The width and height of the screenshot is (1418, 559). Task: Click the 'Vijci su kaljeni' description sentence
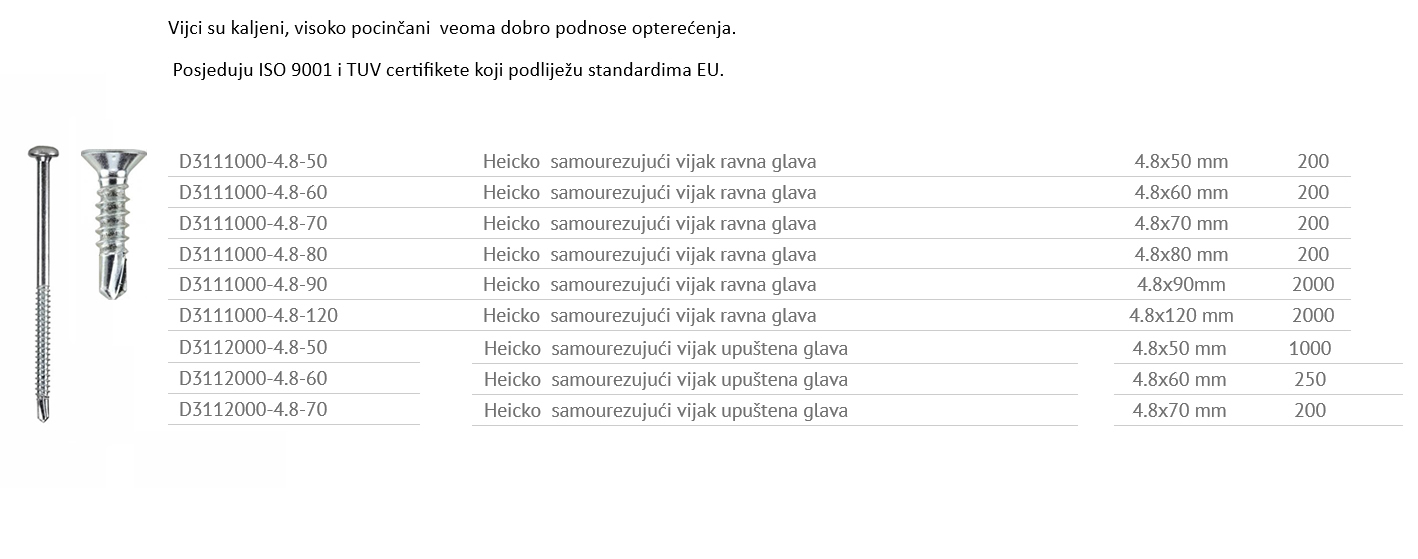[x=452, y=29]
